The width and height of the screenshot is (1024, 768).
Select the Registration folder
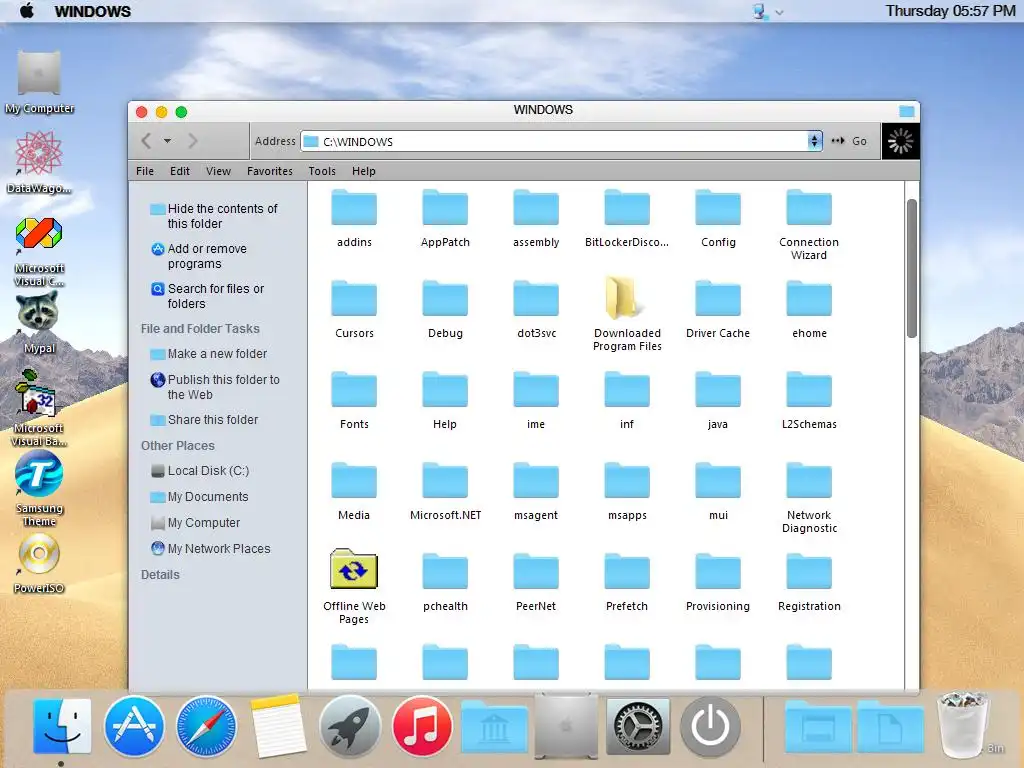coord(808,582)
